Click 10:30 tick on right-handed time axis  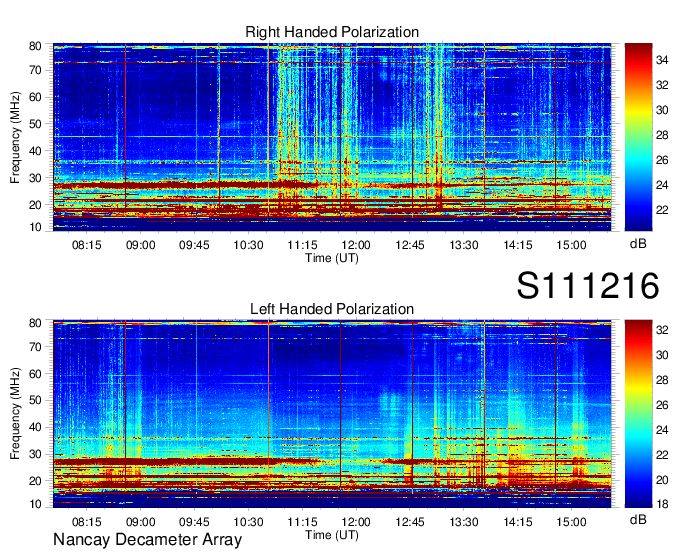pos(248,245)
